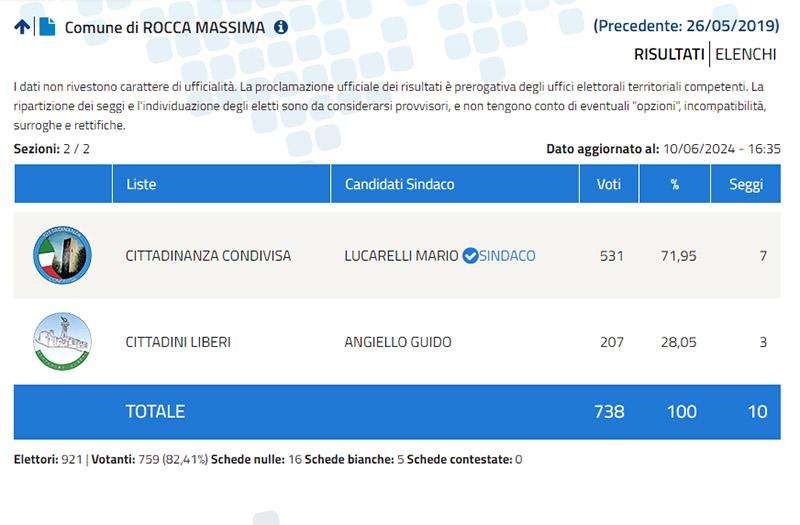Click the Seggi column header
The height and width of the screenshot is (525, 800).
(x=745, y=184)
